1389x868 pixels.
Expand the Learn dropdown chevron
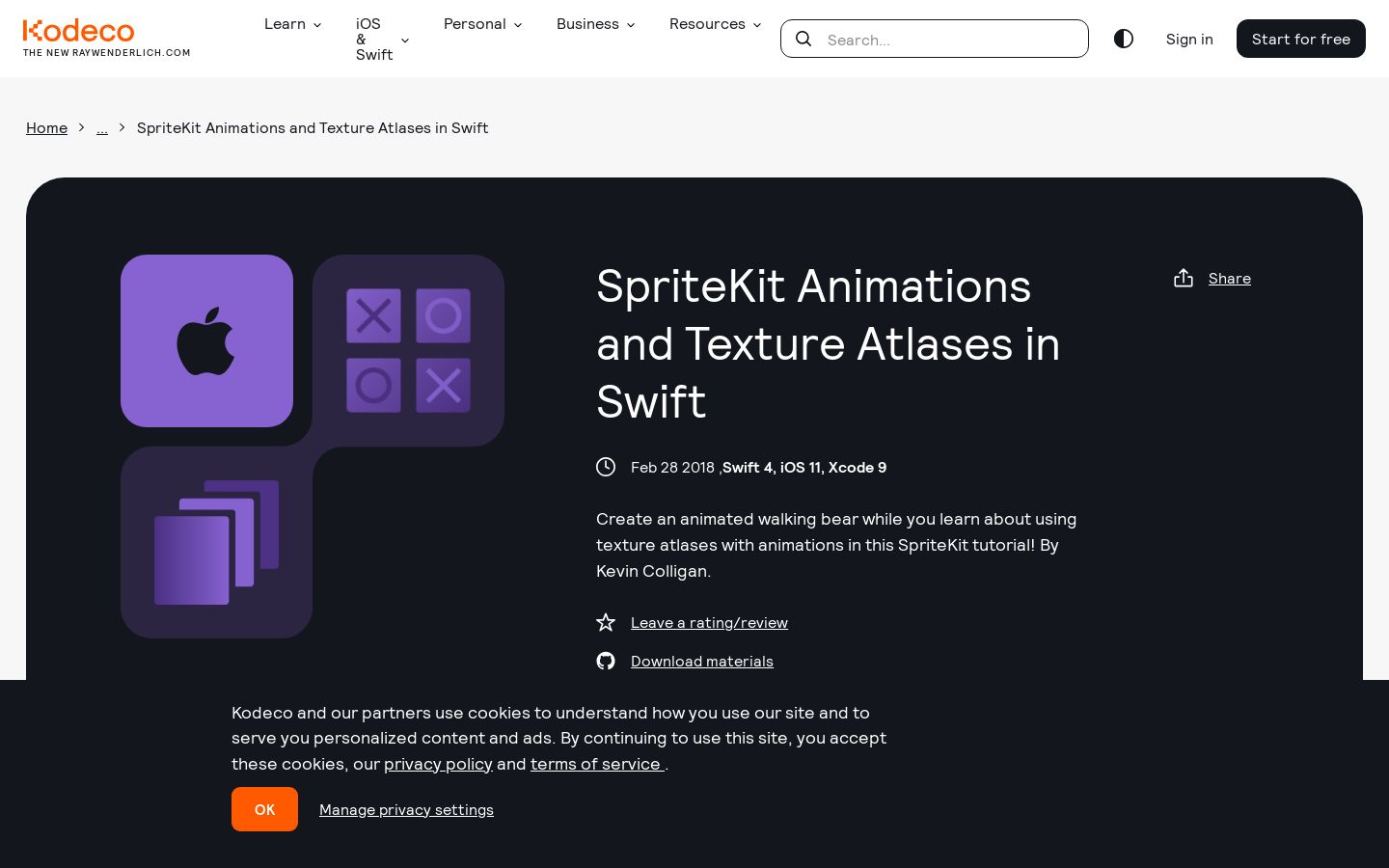click(x=316, y=25)
